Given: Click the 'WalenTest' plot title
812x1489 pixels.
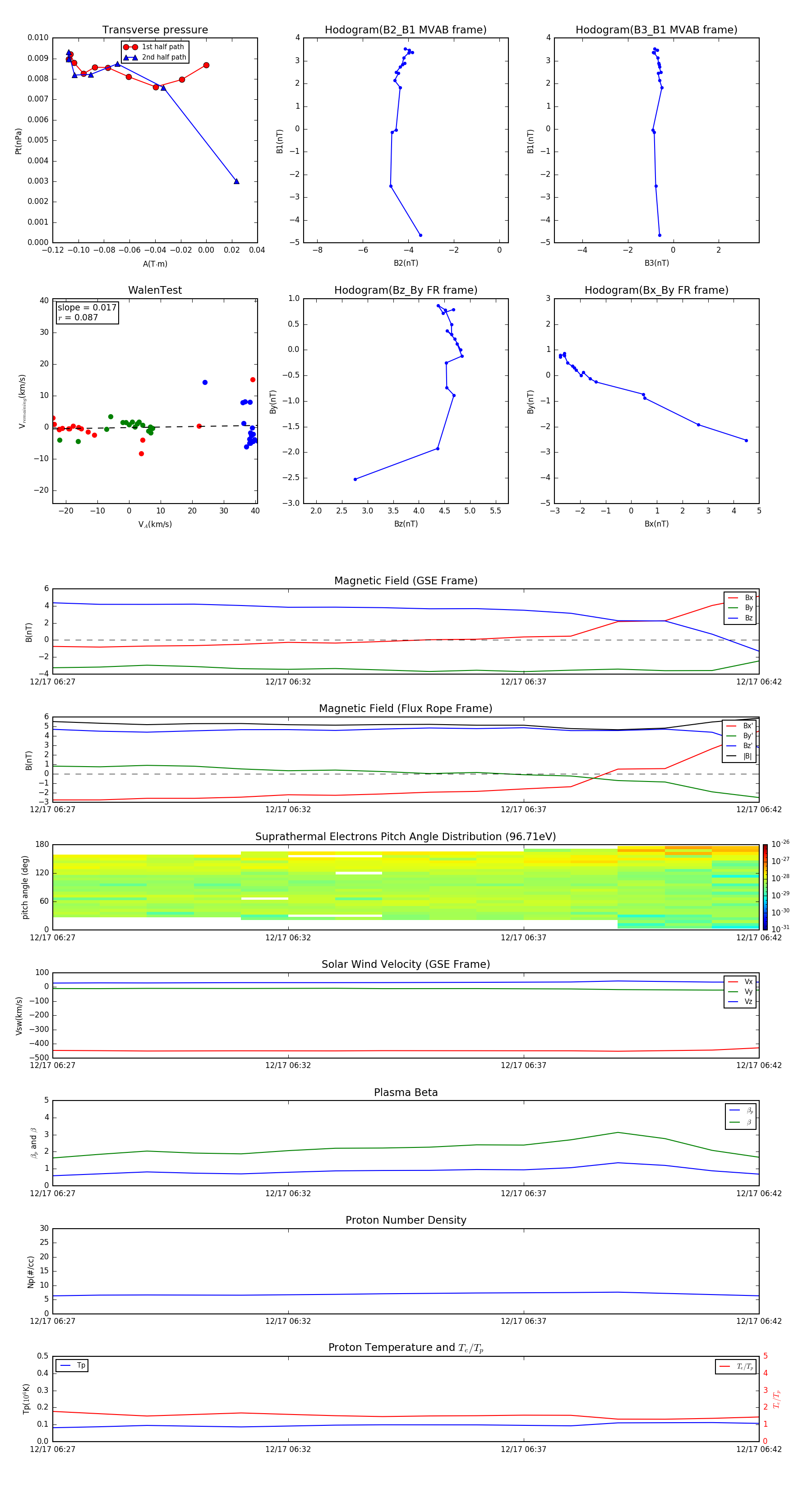Looking at the screenshot, I should [x=155, y=290].
